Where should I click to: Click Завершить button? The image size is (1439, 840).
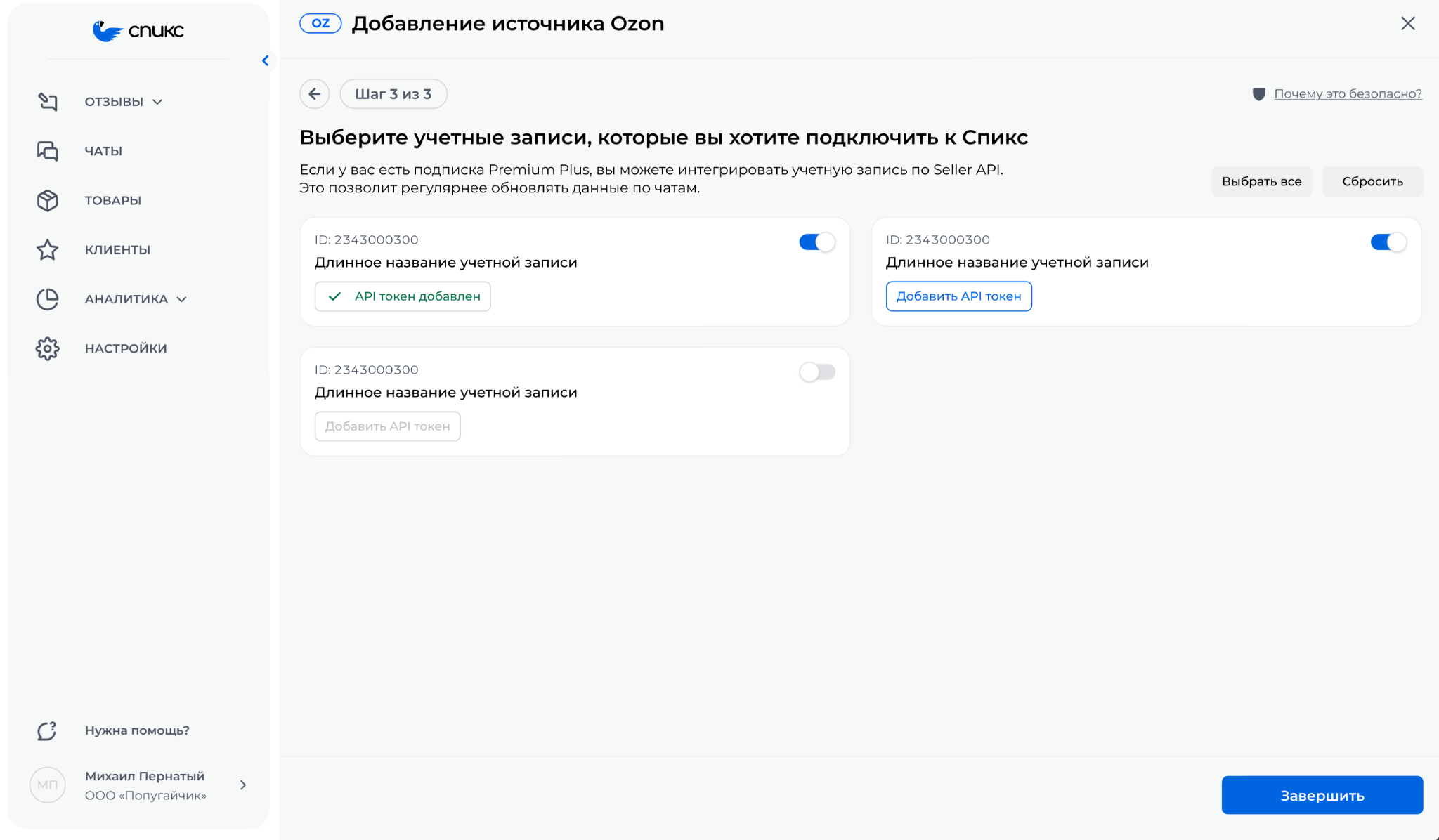pyautogui.click(x=1322, y=795)
